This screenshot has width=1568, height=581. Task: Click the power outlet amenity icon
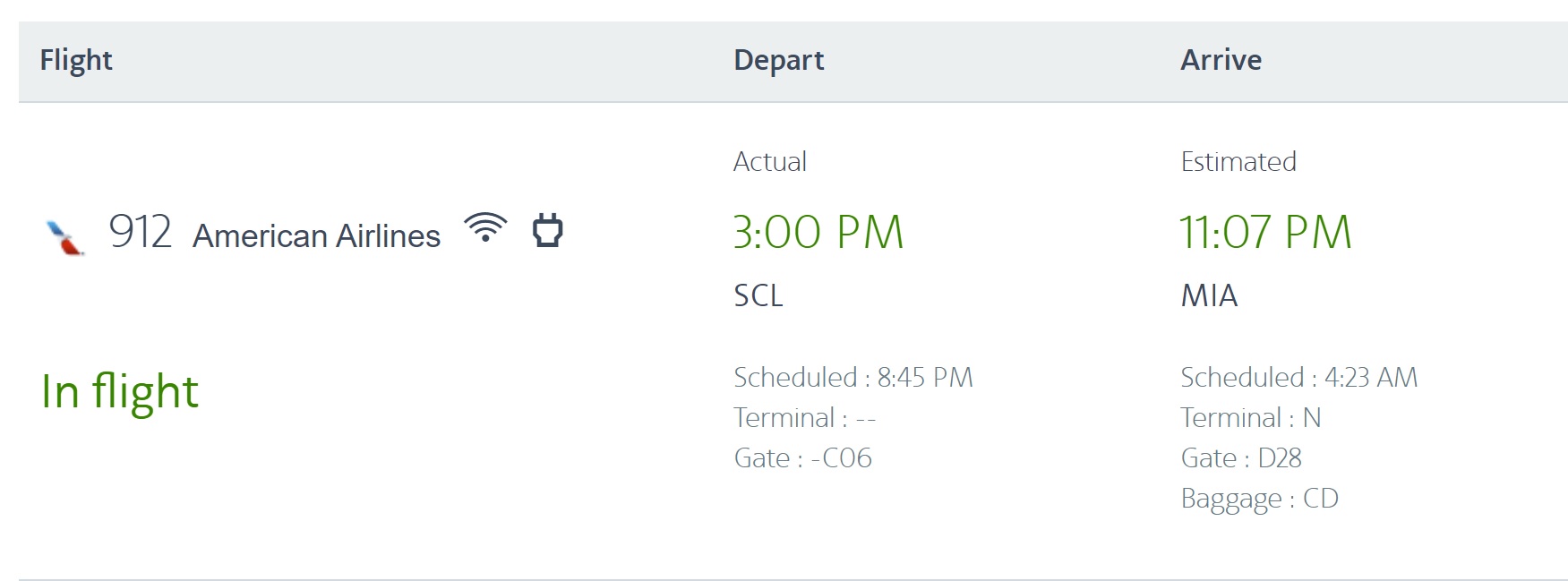(549, 232)
